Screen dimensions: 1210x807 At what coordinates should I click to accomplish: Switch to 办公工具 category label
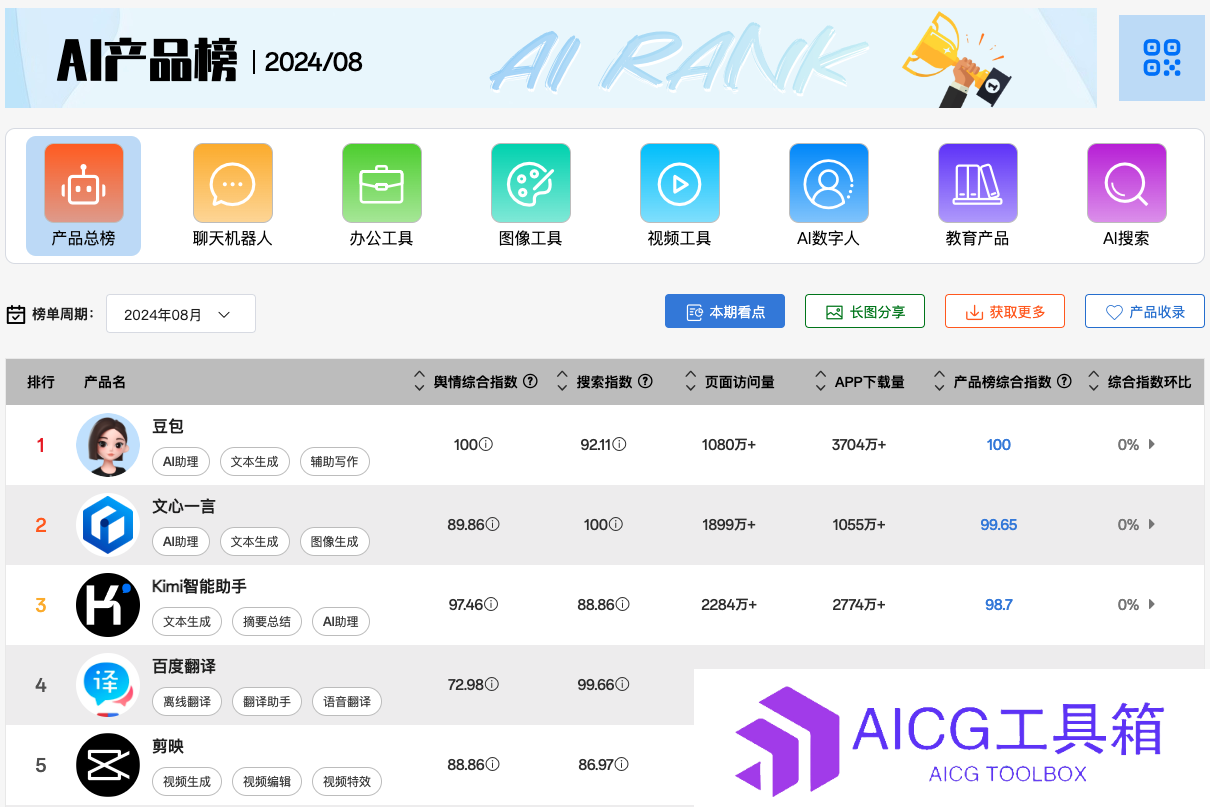tap(381, 239)
